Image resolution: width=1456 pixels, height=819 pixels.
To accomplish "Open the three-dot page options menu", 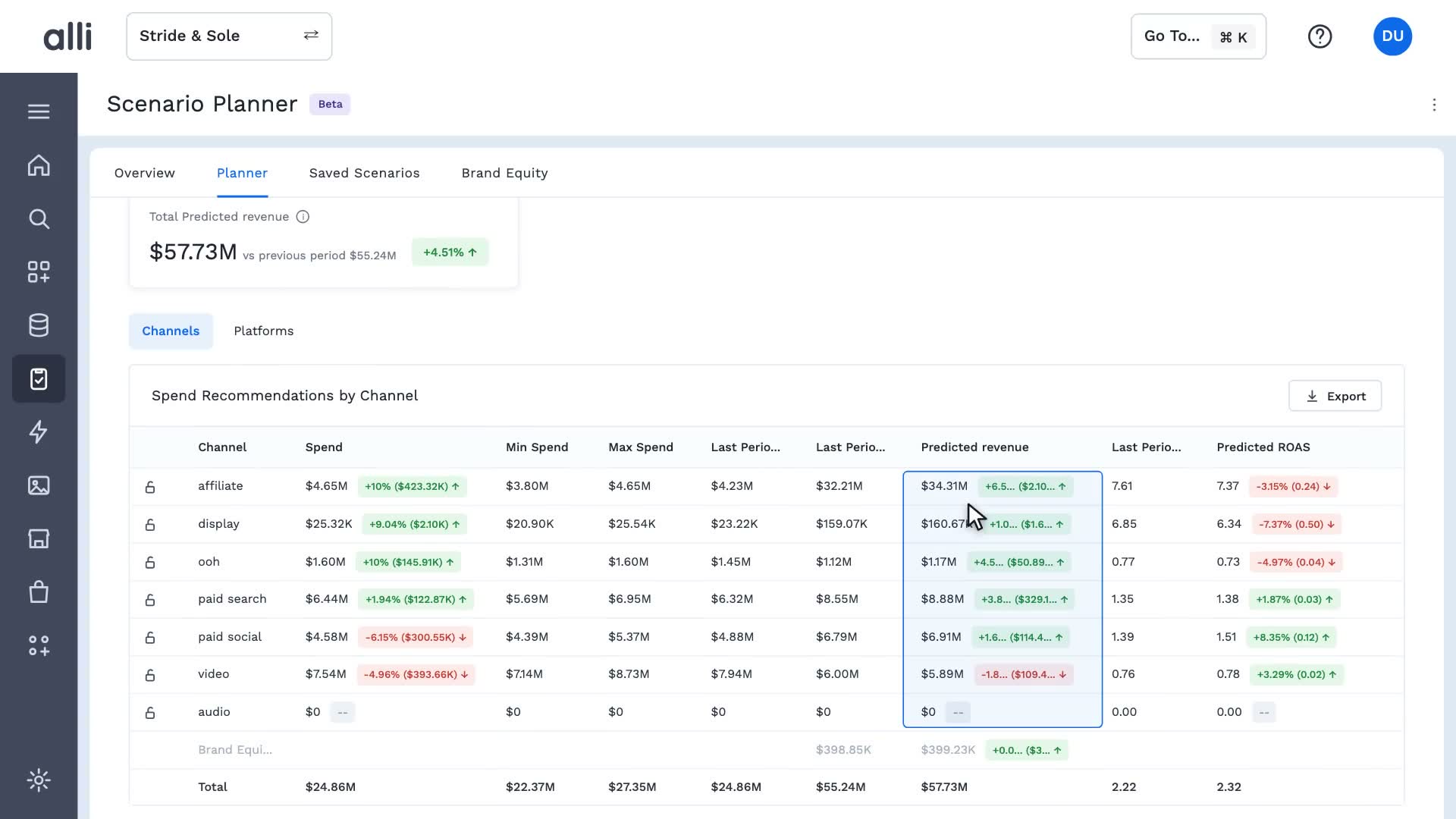I will [x=1434, y=105].
